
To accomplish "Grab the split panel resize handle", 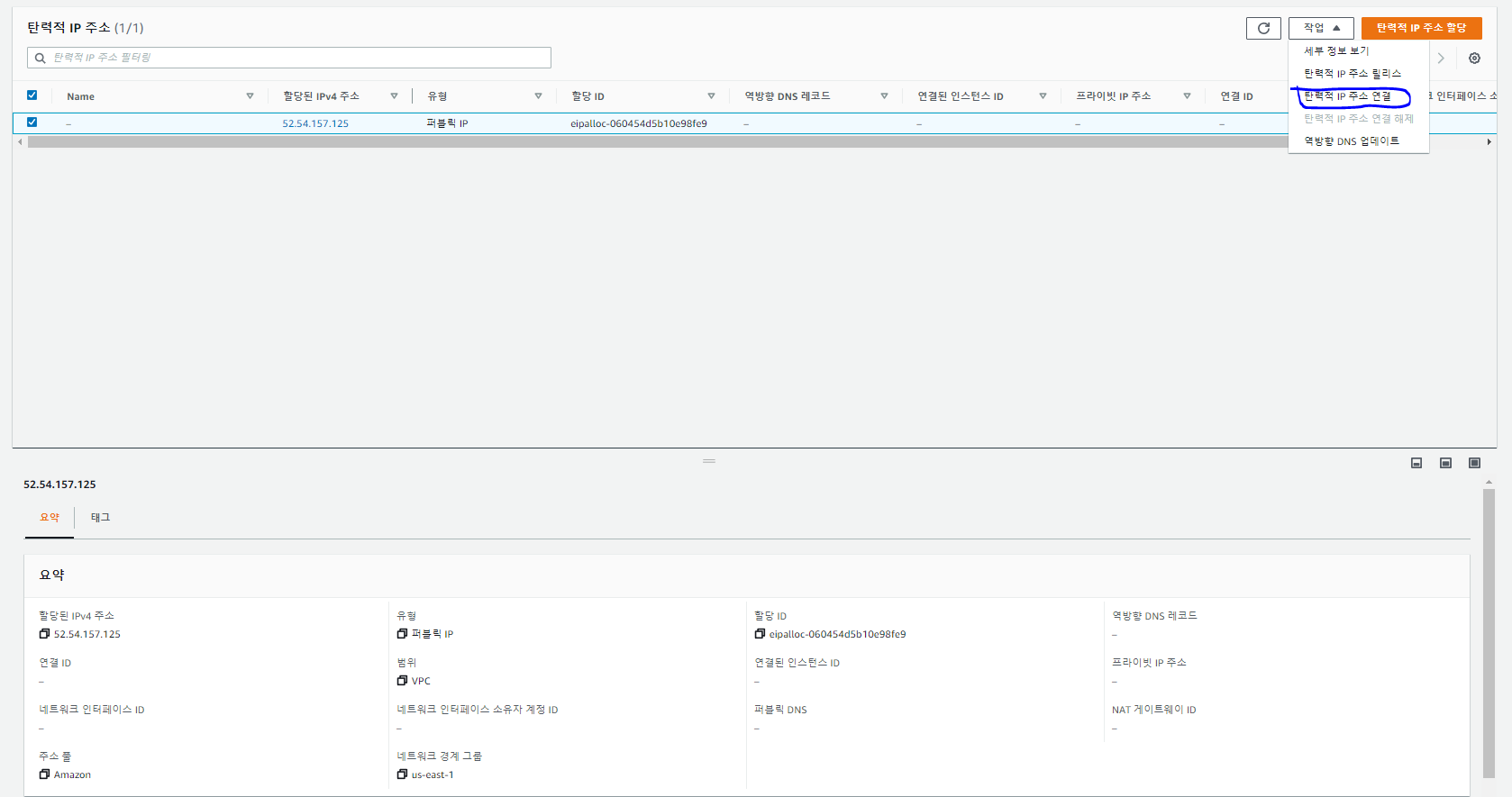I will [709, 460].
